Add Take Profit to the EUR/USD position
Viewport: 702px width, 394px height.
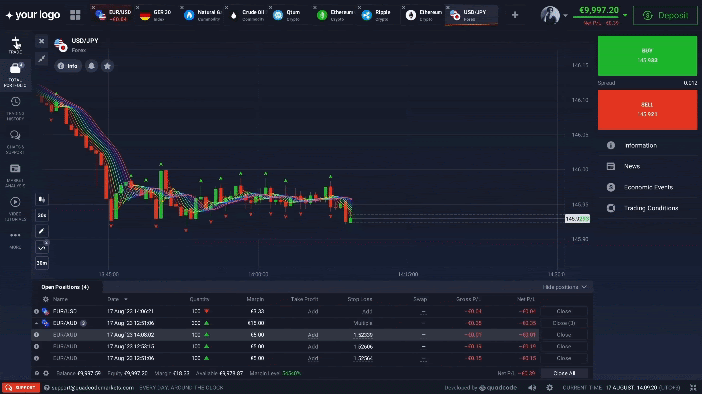(x=313, y=311)
